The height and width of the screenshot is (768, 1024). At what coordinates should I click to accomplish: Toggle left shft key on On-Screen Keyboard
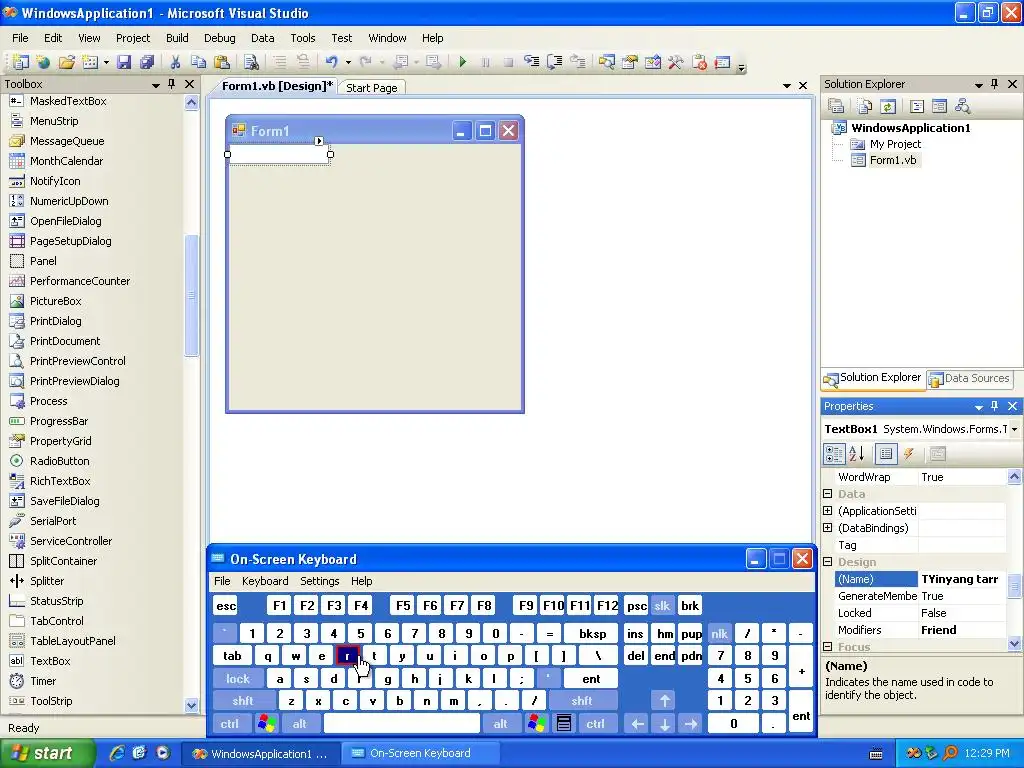point(242,701)
